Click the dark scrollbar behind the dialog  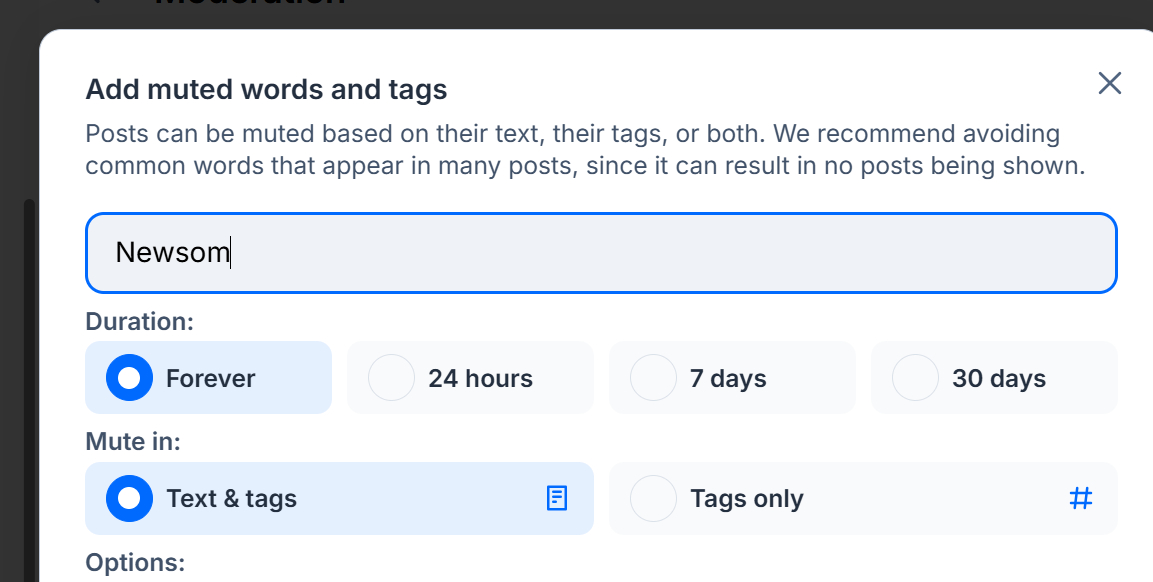pyautogui.click(x=29, y=400)
